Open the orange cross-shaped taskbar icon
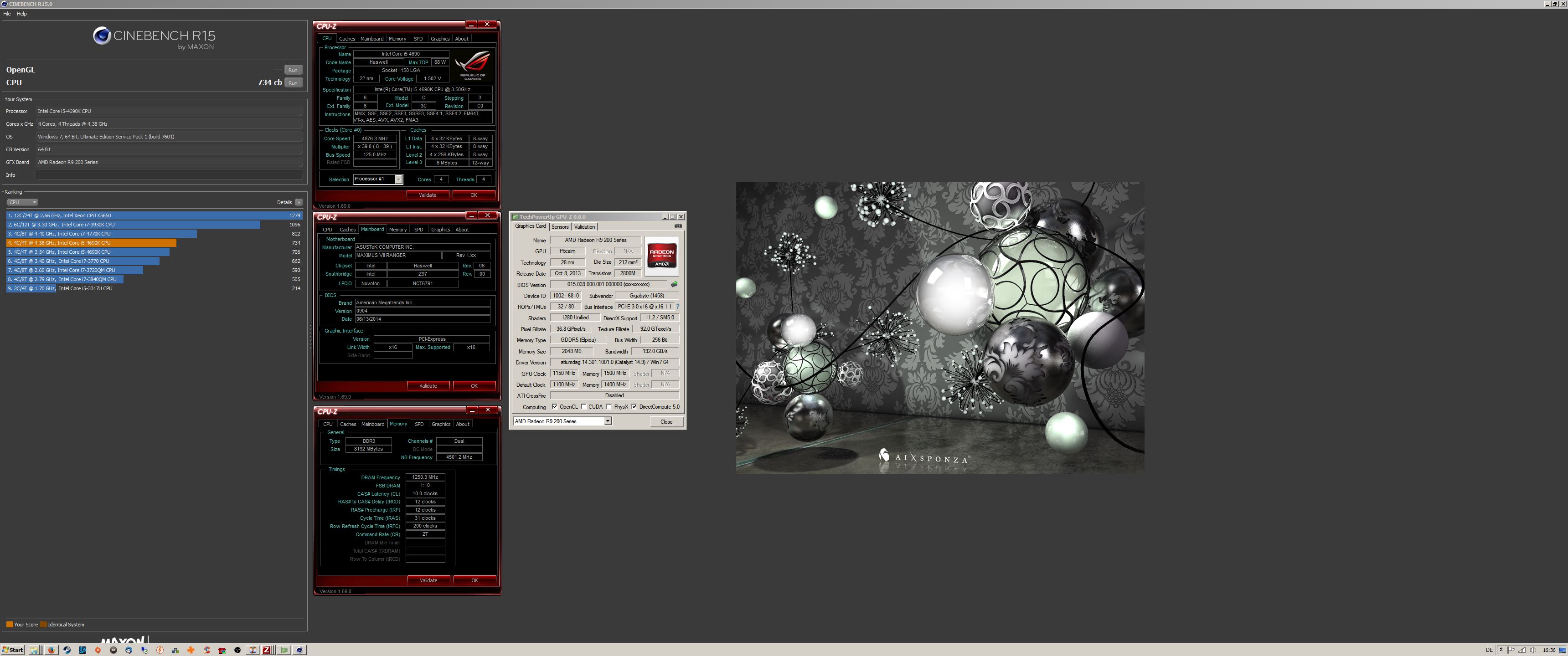The width and height of the screenshot is (1568, 656). tap(191, 650)
